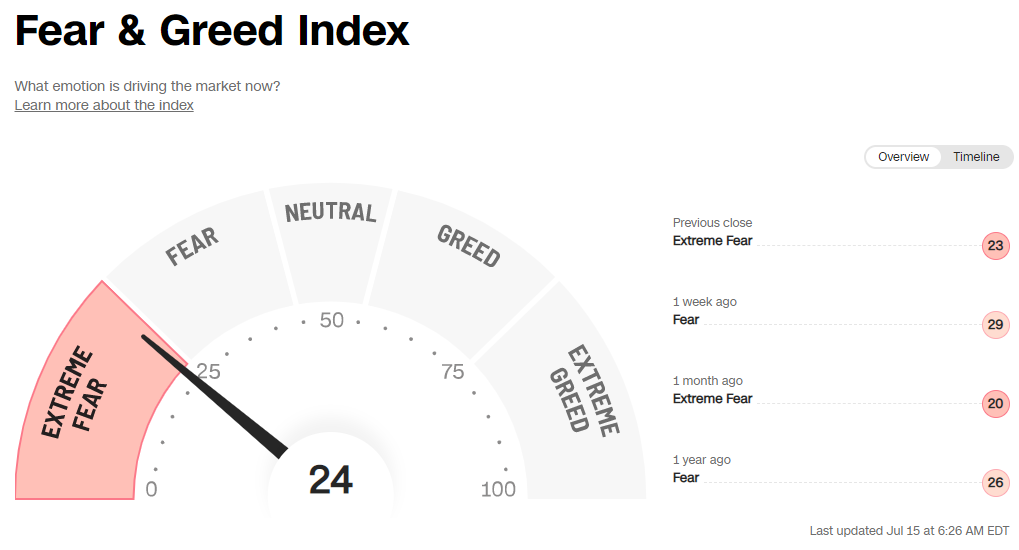Screen dimensions: 1019x550
Task: Click the Previous close Extreme Fear label
Action: coord(712,241)
